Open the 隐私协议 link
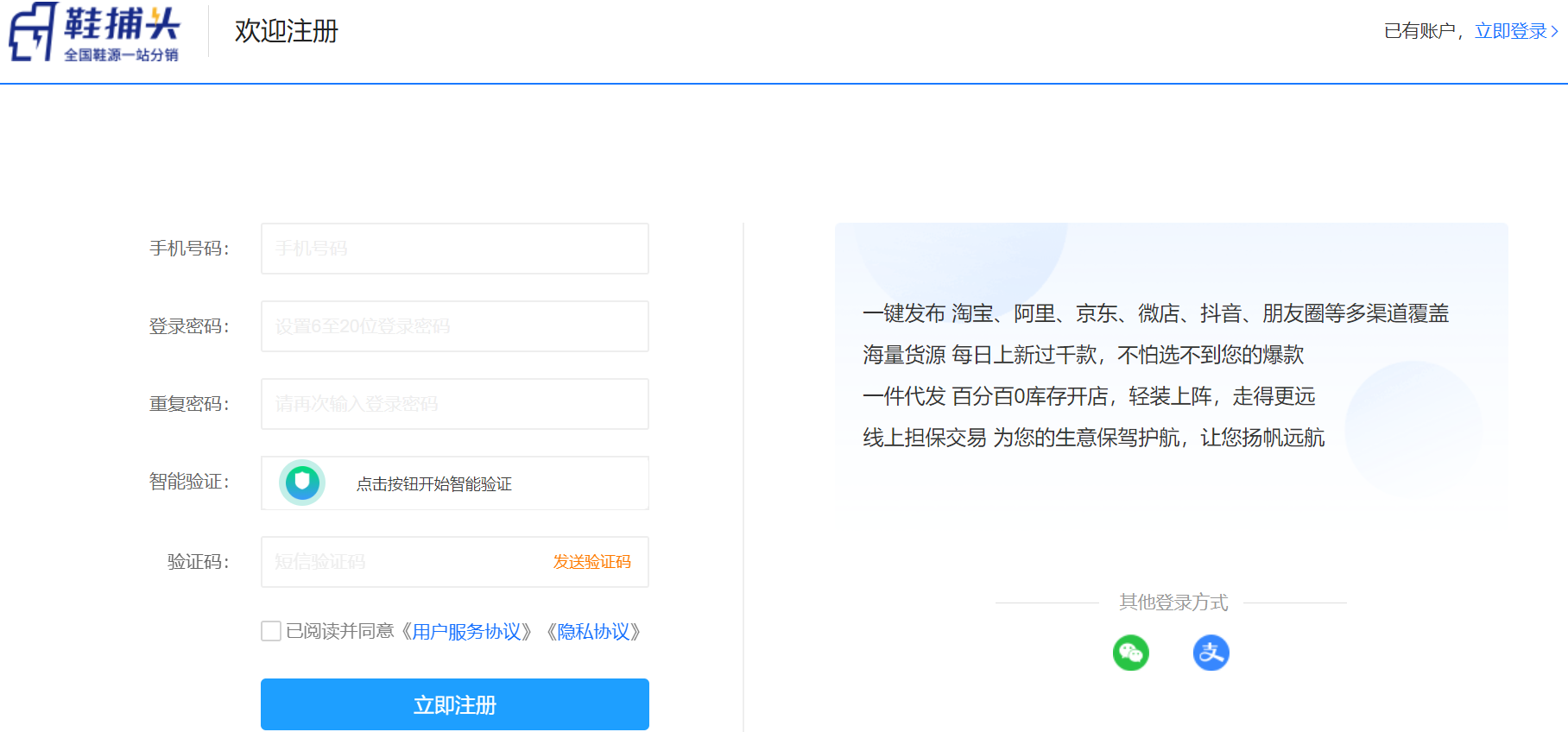The image size is (1568, 732). click(593, 632)
